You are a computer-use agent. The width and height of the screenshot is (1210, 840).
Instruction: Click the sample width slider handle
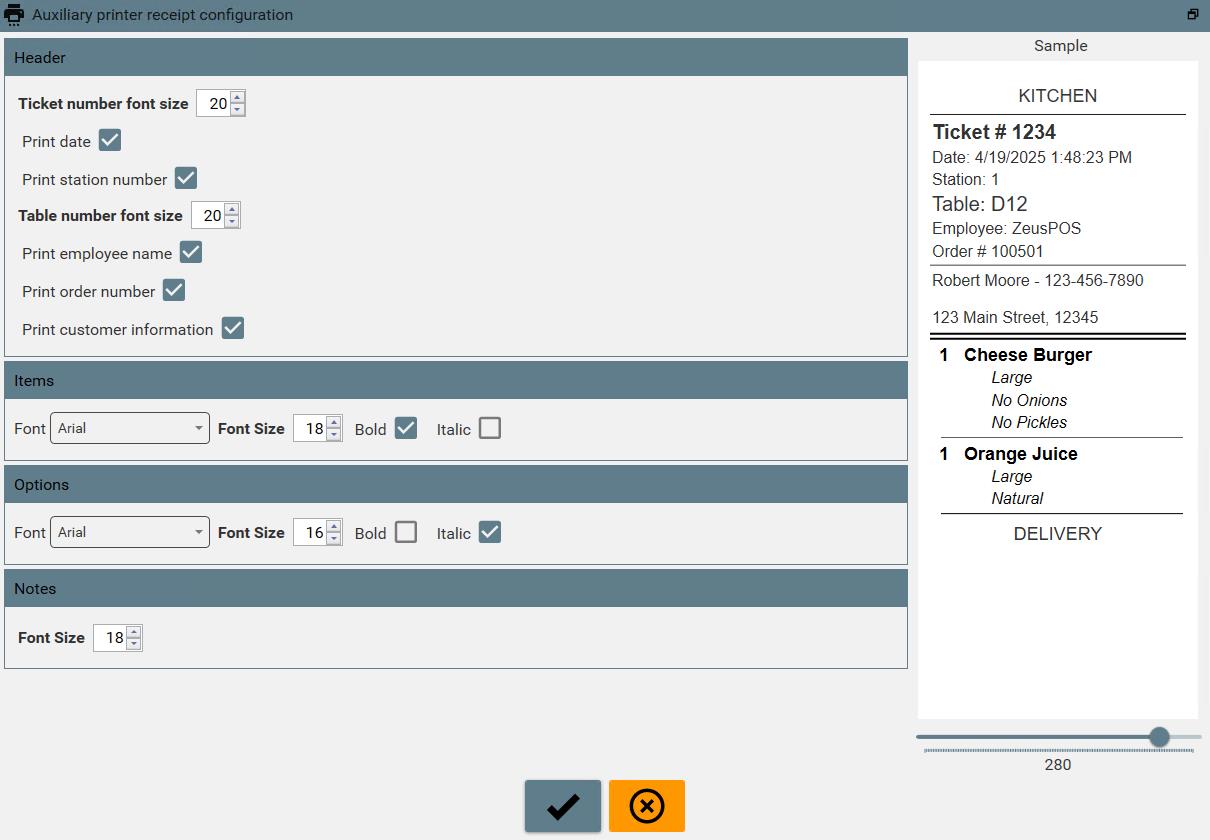click(x=1159, y=737)
